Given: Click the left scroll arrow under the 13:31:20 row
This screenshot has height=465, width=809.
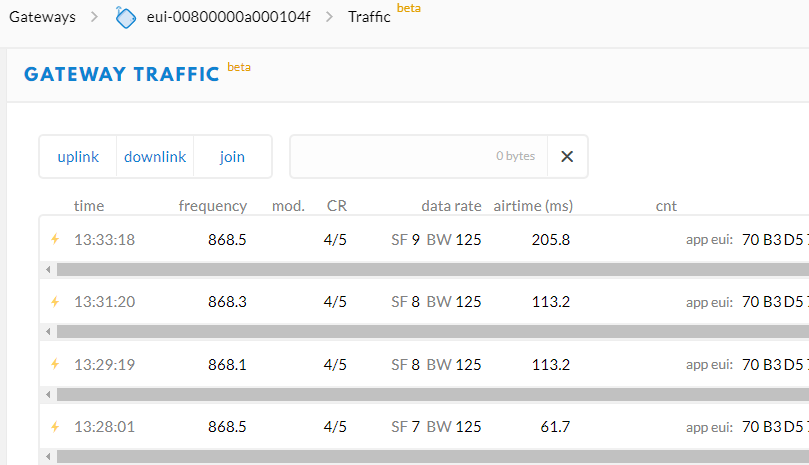Looking at the screenshot, I should click(47, 332).
